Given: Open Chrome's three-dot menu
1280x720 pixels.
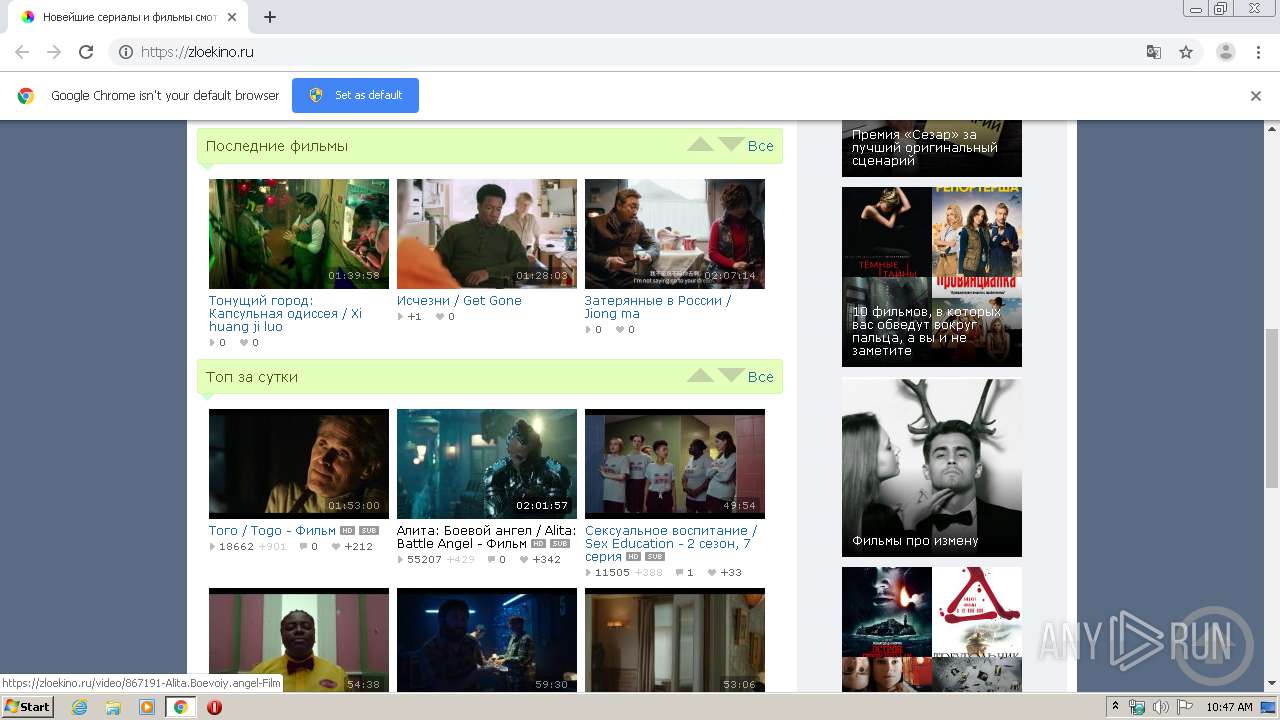Looking at the screenshot, I should [1259, 52].
